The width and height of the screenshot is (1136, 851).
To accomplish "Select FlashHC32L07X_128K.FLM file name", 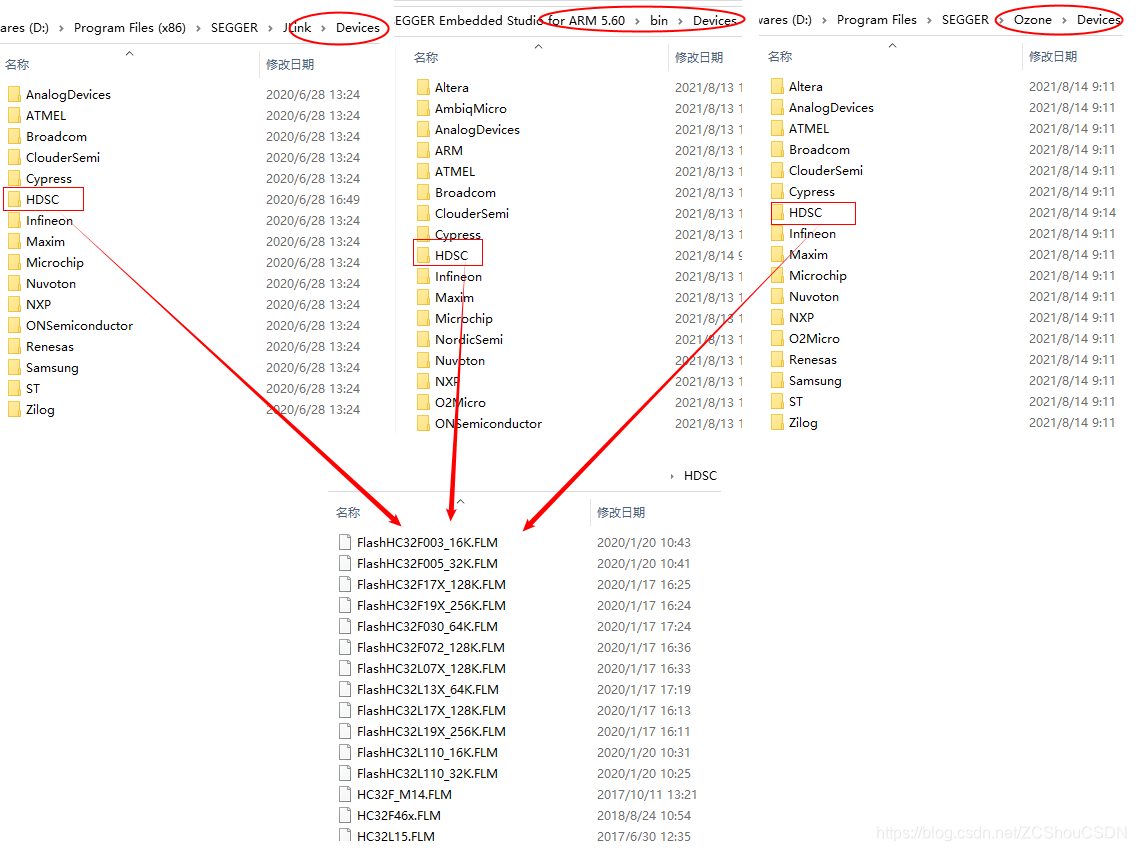I will coord(431,668).
